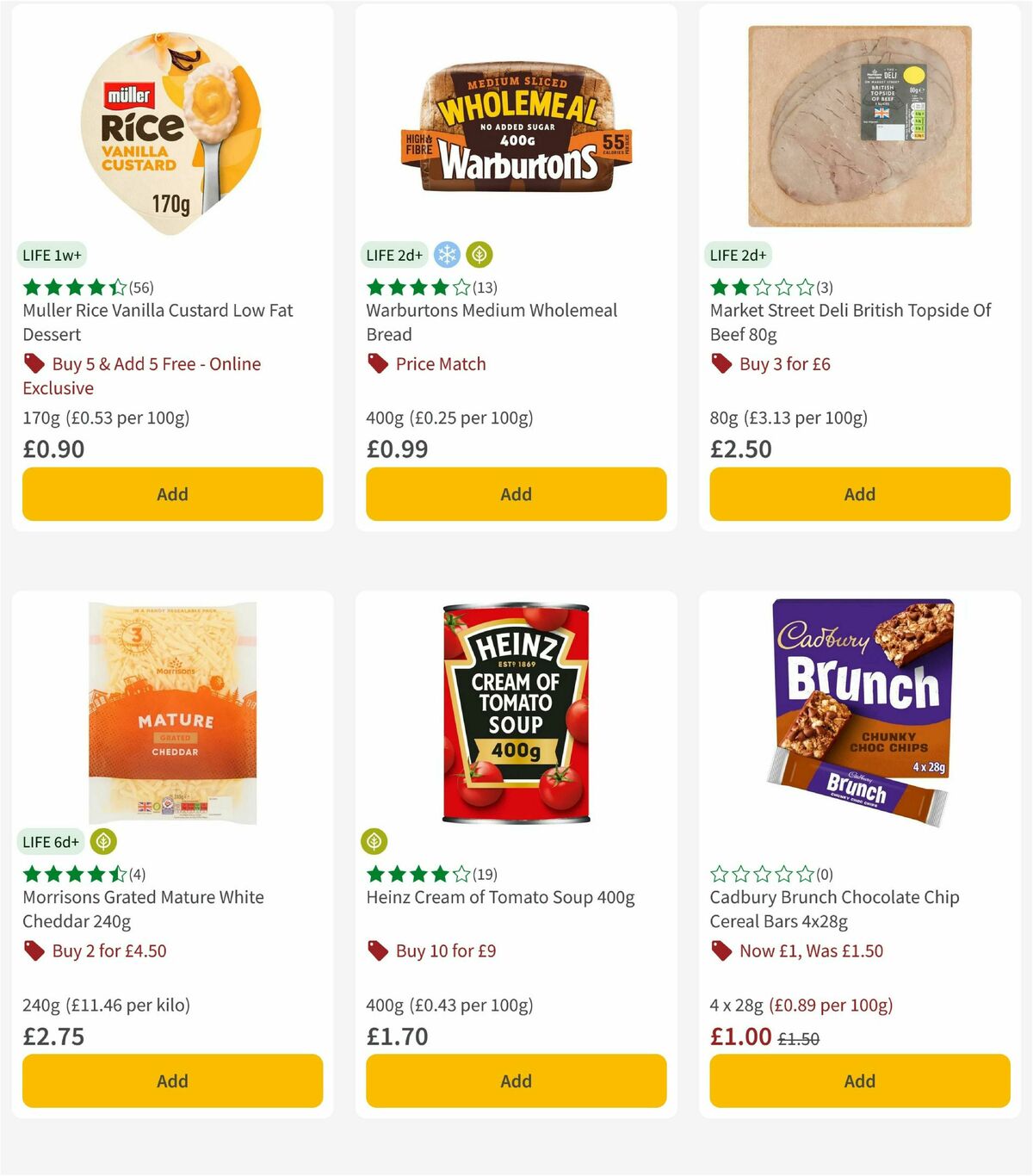Click the LIFE 1w+ badge on Muller Rice

click(x=52, y=255)
